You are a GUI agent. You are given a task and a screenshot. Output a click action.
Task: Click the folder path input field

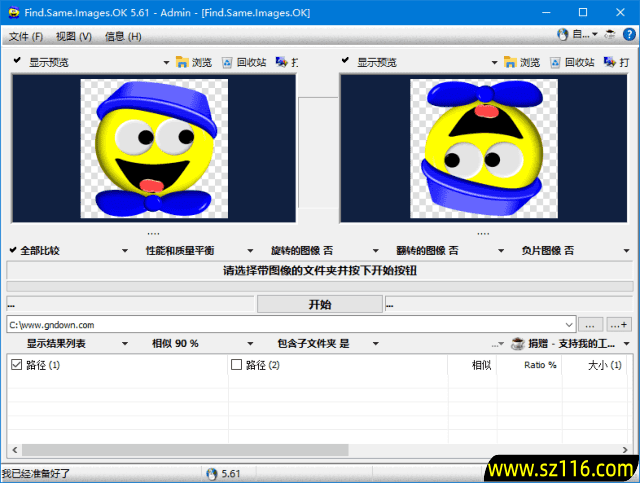284,325
